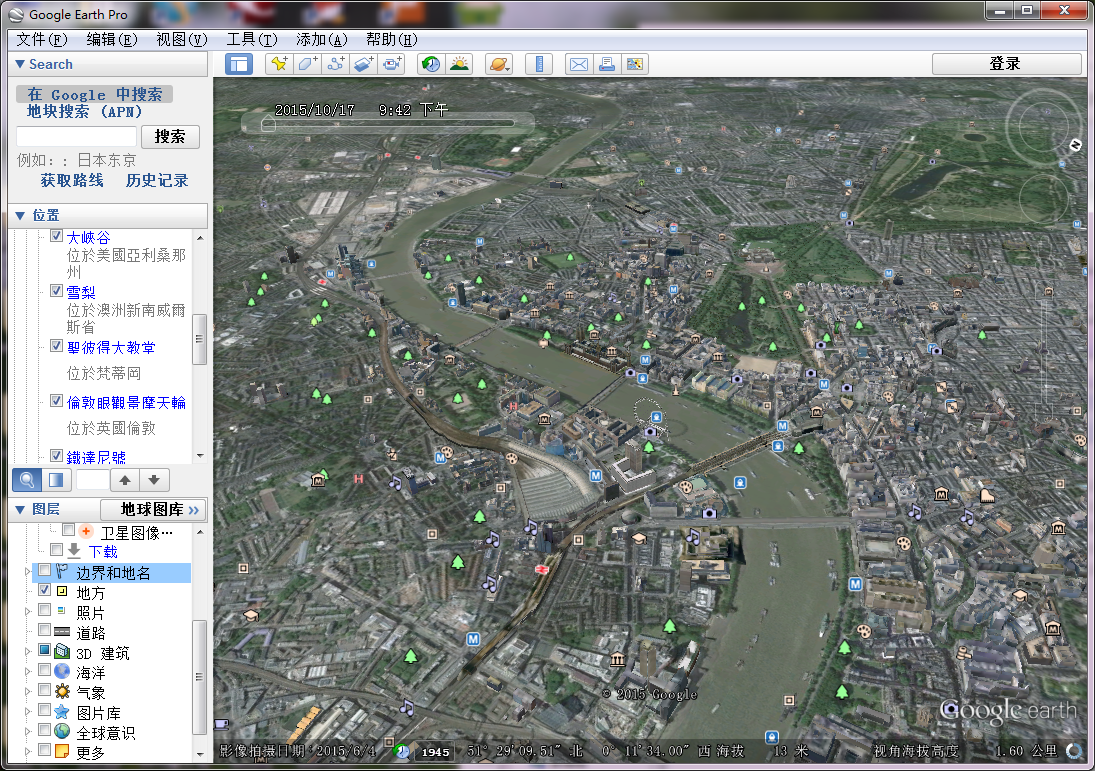This screenshot has height=771, width=1095.
Task: Move selected place down arrow
Action: point(154,480)
